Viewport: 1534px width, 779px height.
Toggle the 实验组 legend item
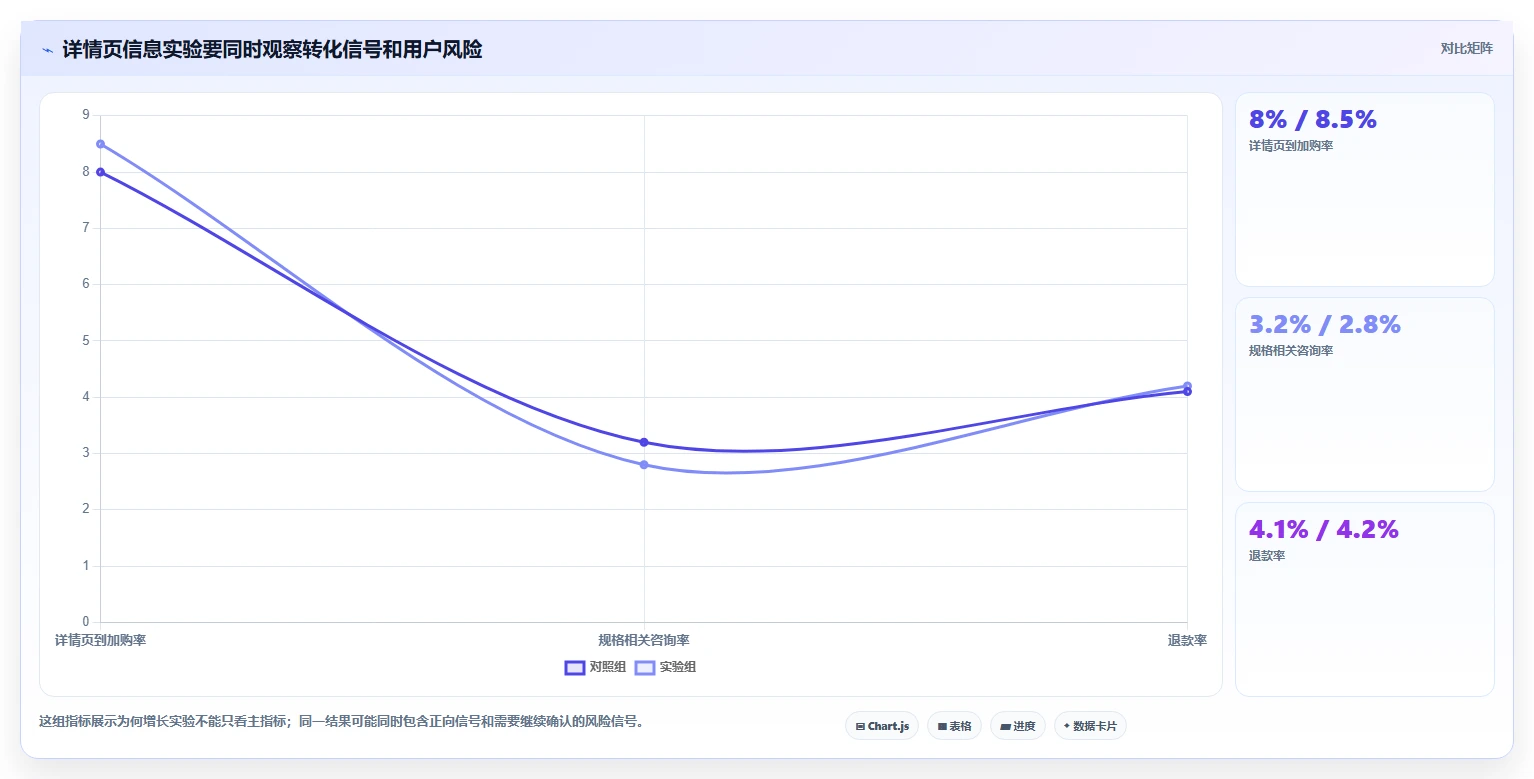pyautogui.click(x=665, y=667)
